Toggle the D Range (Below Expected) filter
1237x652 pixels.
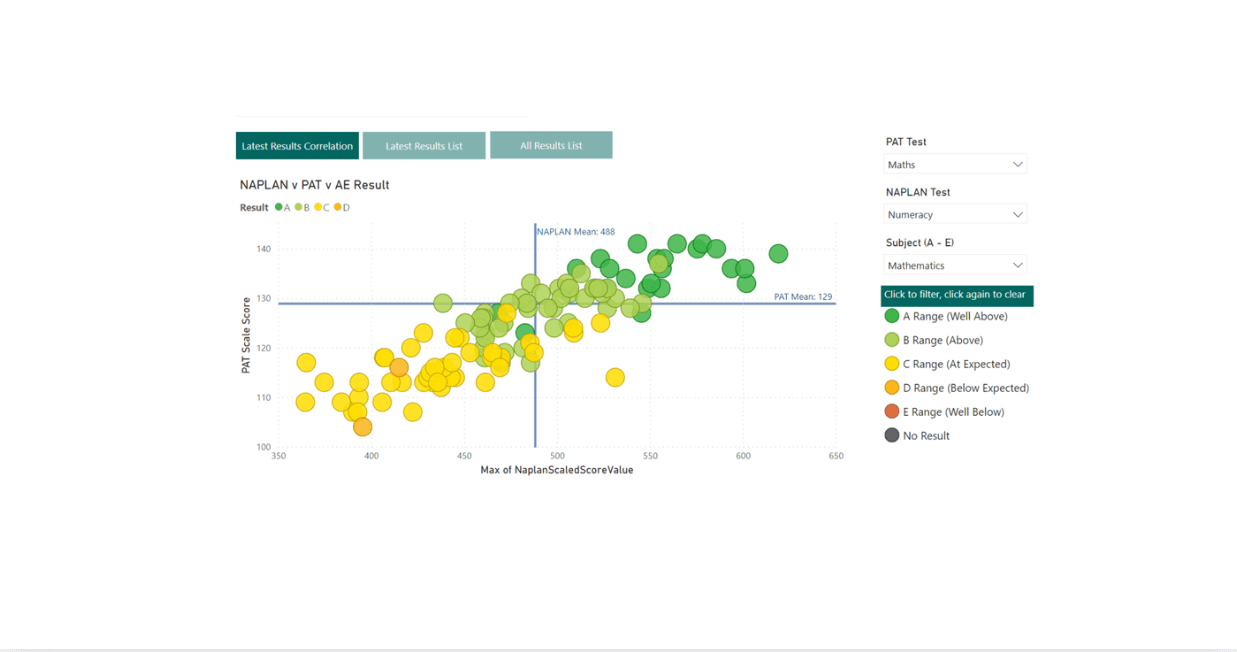coord(965,388)
